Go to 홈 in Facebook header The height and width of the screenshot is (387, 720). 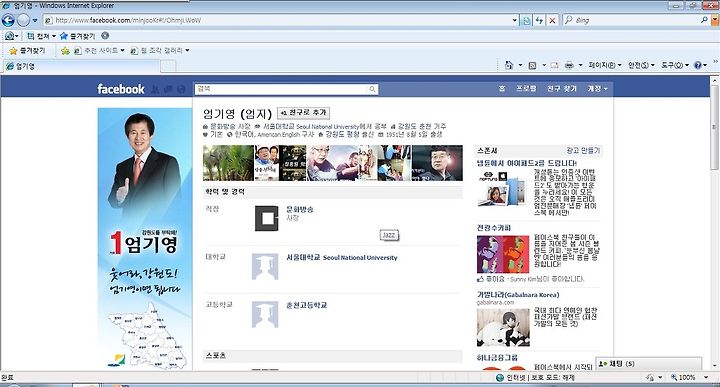pyautogui.click(x=502, y=89)
